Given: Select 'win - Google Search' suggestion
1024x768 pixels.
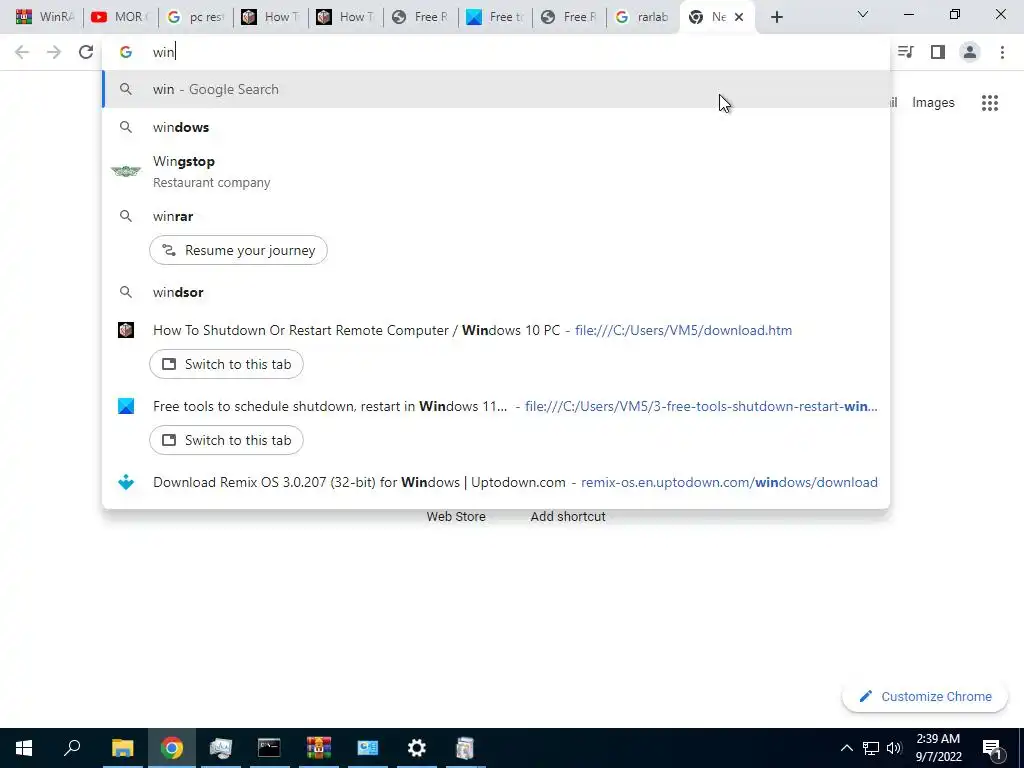Looking at the screenshot, I should tap(496, 89).
